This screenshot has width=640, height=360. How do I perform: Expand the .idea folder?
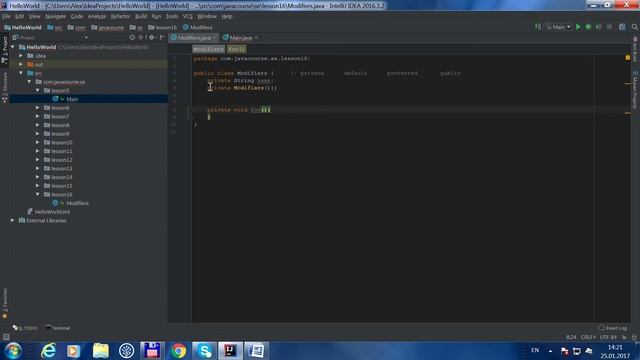click(x=21, y=56)
